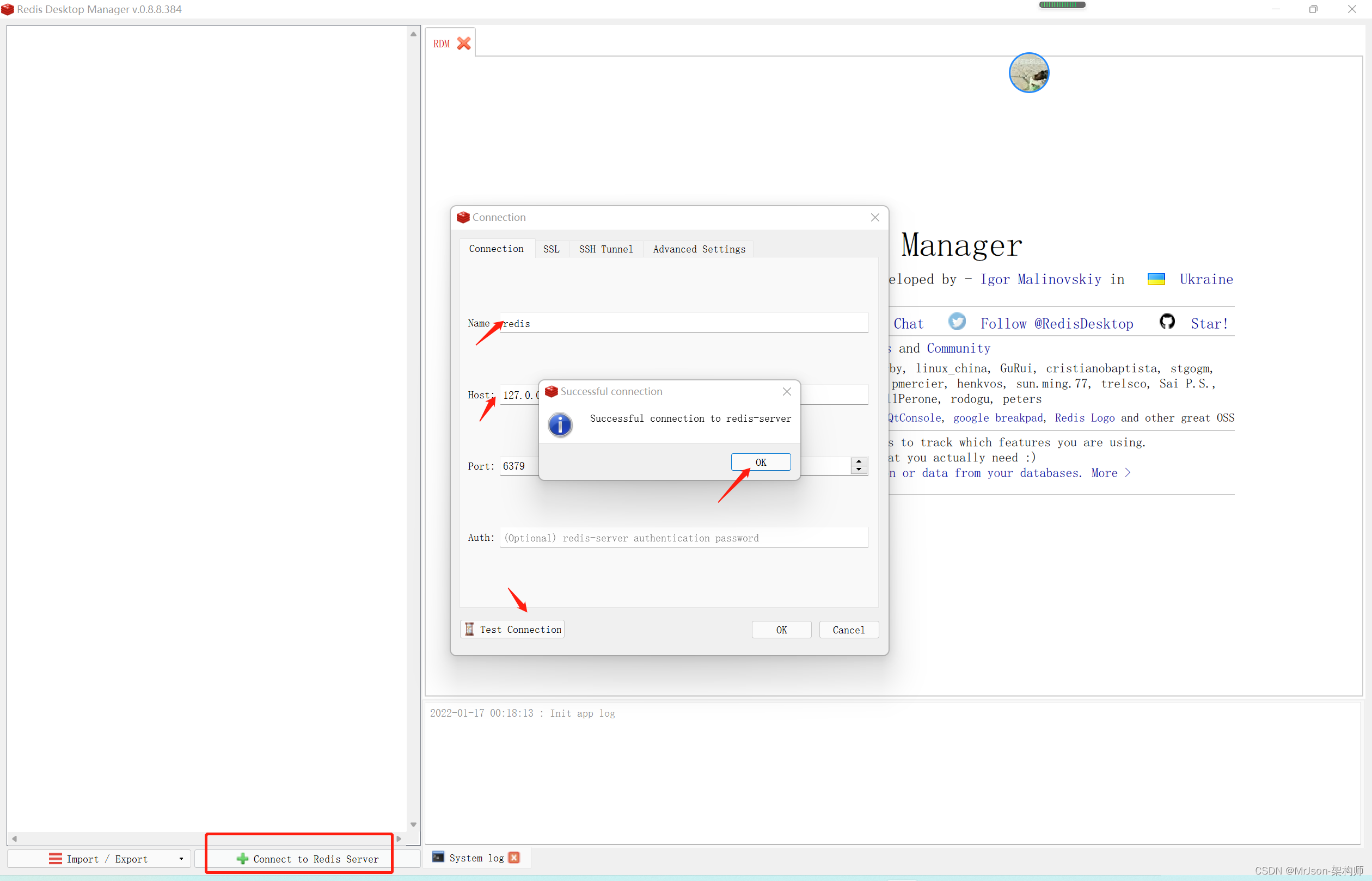Close the RDM tab with red X

coord(464,44)
